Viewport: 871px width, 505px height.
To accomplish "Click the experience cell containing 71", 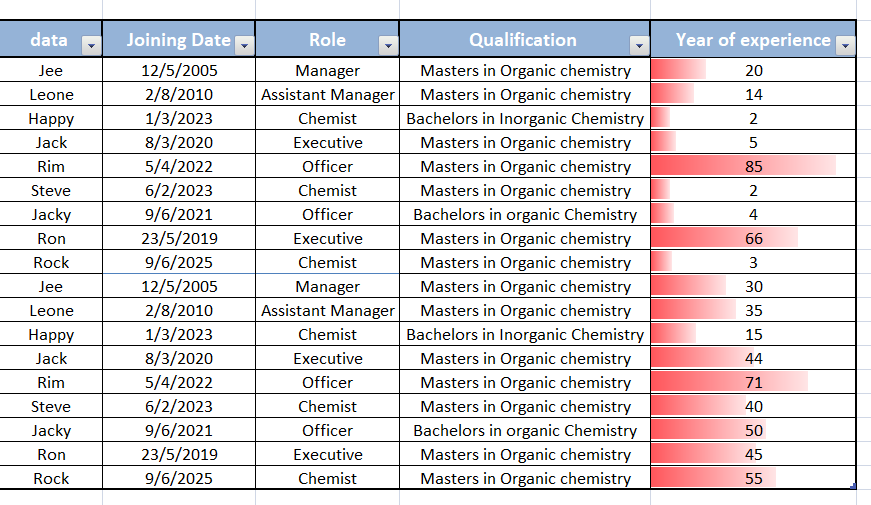I will click(753, 383).
